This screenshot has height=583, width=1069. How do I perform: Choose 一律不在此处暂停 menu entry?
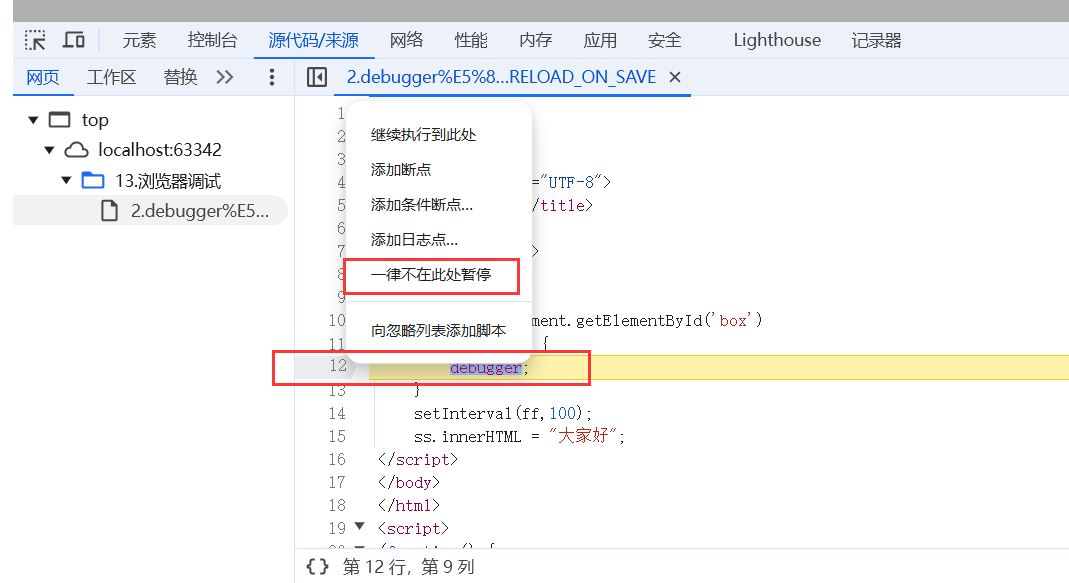(x=431, y=275)
